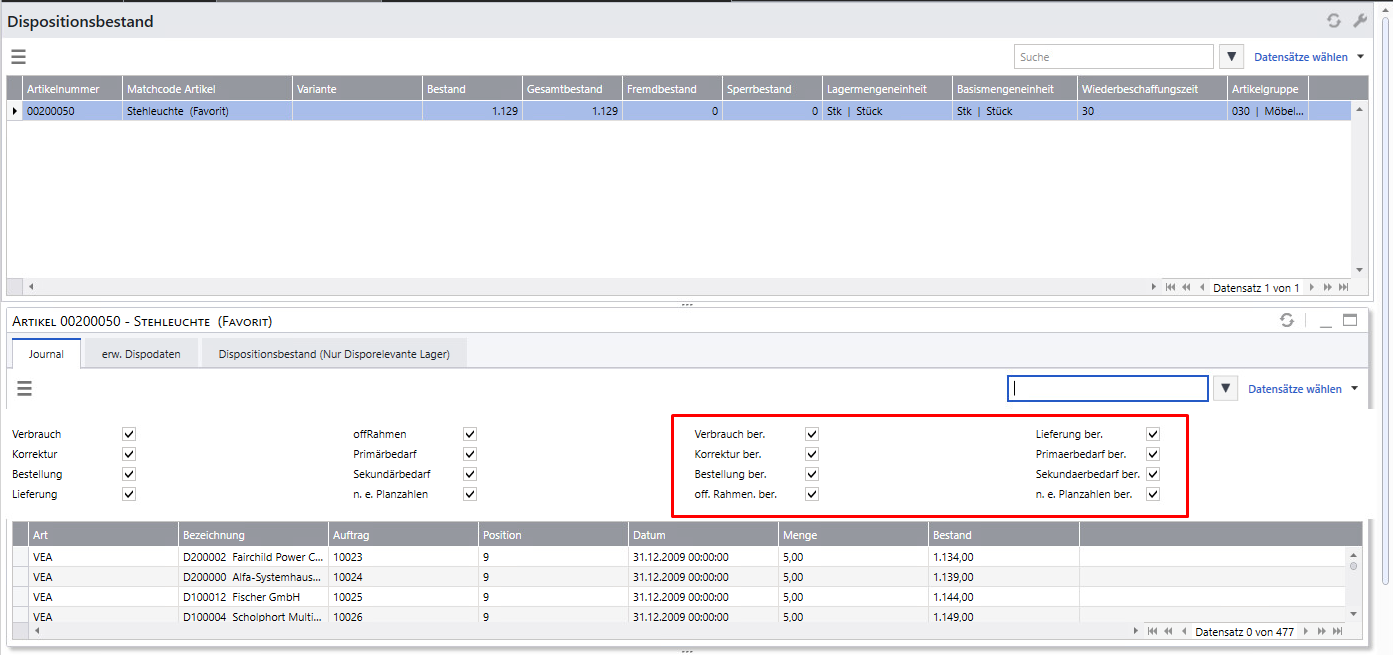The image size is (1393, 655).
Task: Click the refresh icon in Dispositionsbestand header
Action: point(1333,20)
